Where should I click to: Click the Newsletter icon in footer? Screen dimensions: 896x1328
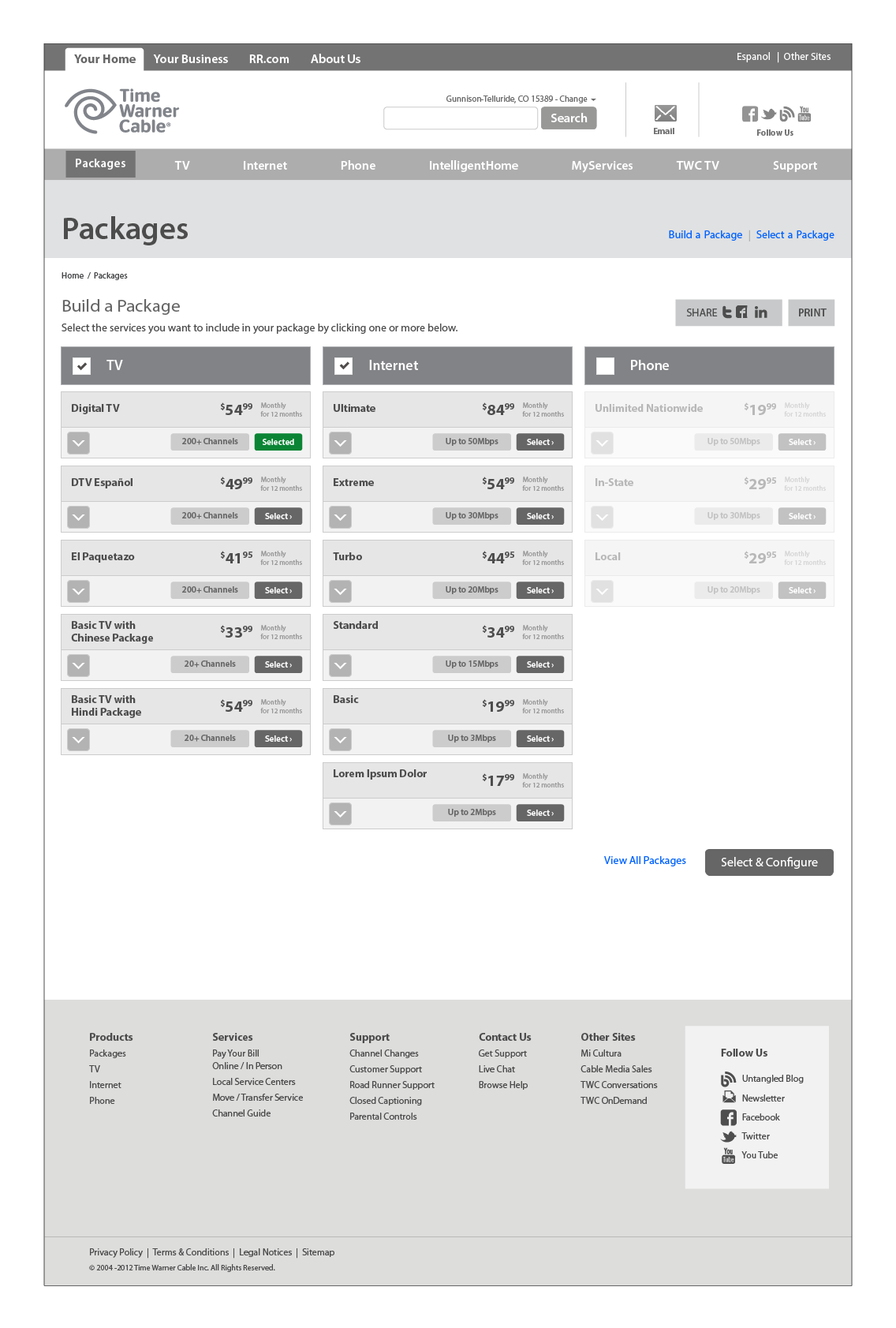coord(729,1098)
